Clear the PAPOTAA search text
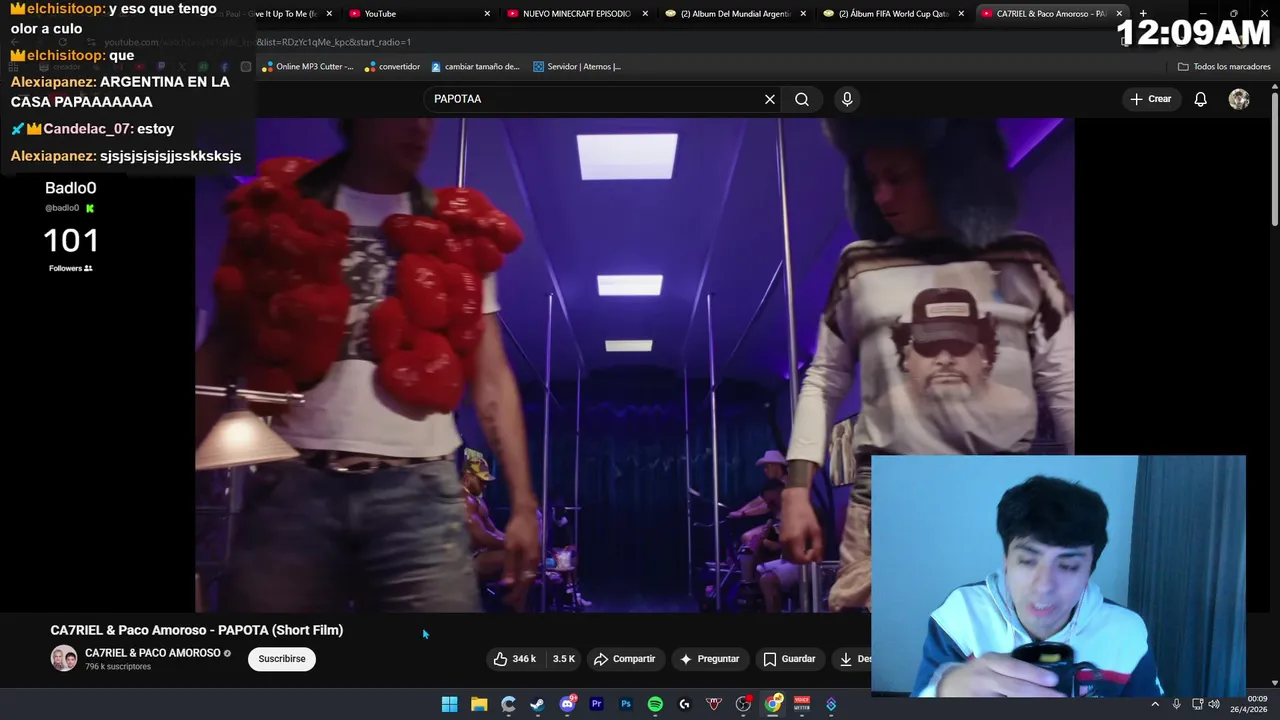Screen dimensions: 1280x720 [x=770, y=99]
